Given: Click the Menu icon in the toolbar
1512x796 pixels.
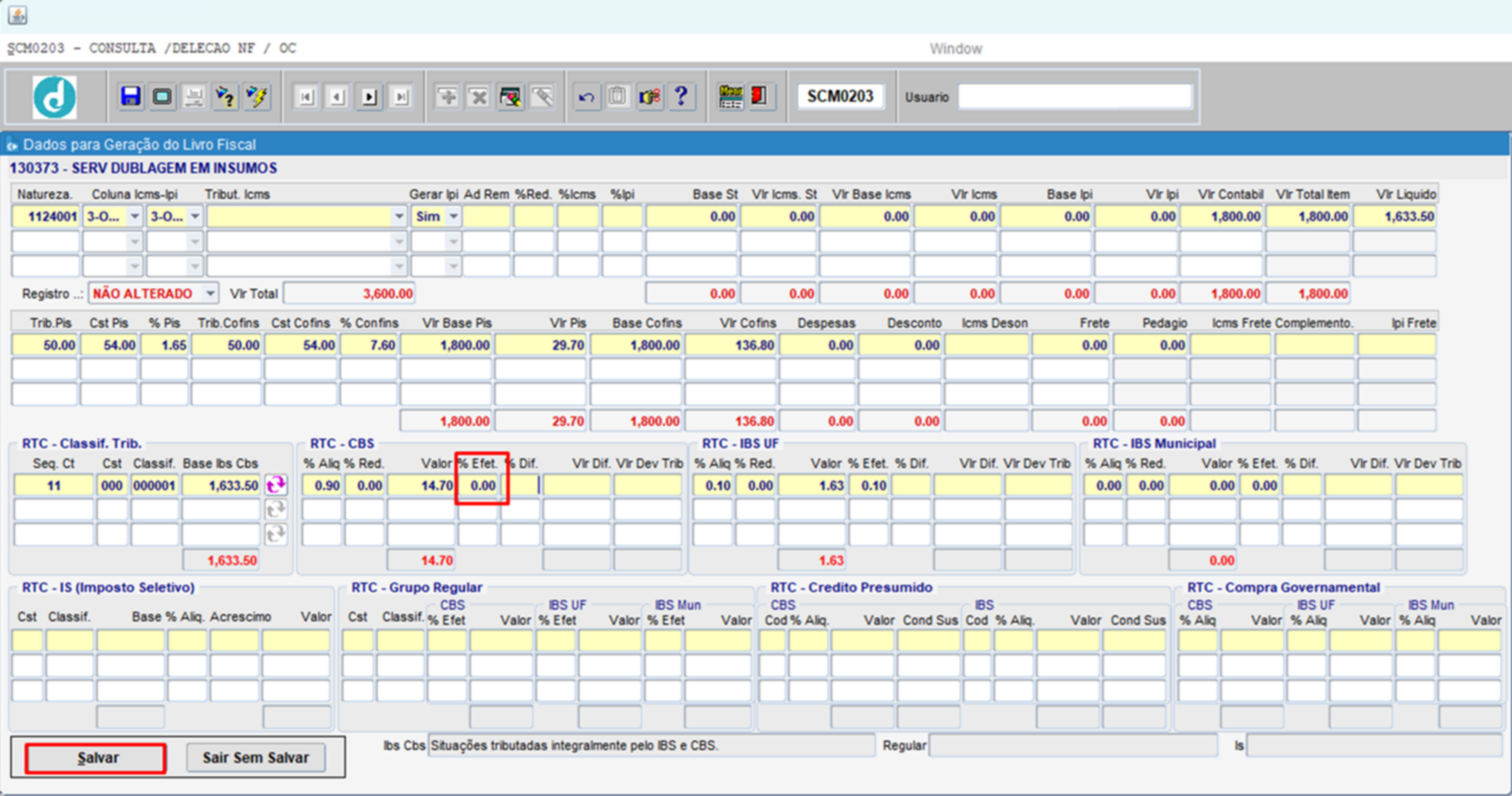Looking at the screenshot, I should [x=730, y=97].
